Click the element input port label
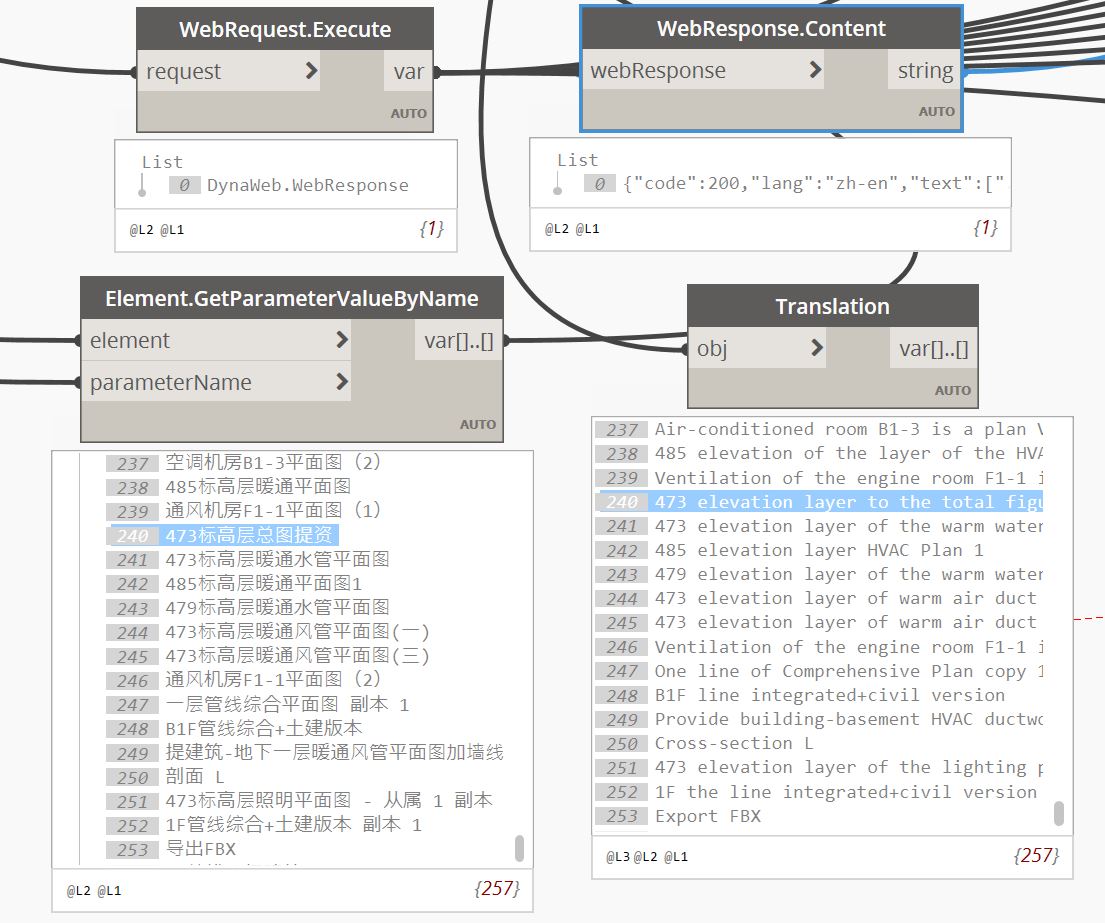 130,340
